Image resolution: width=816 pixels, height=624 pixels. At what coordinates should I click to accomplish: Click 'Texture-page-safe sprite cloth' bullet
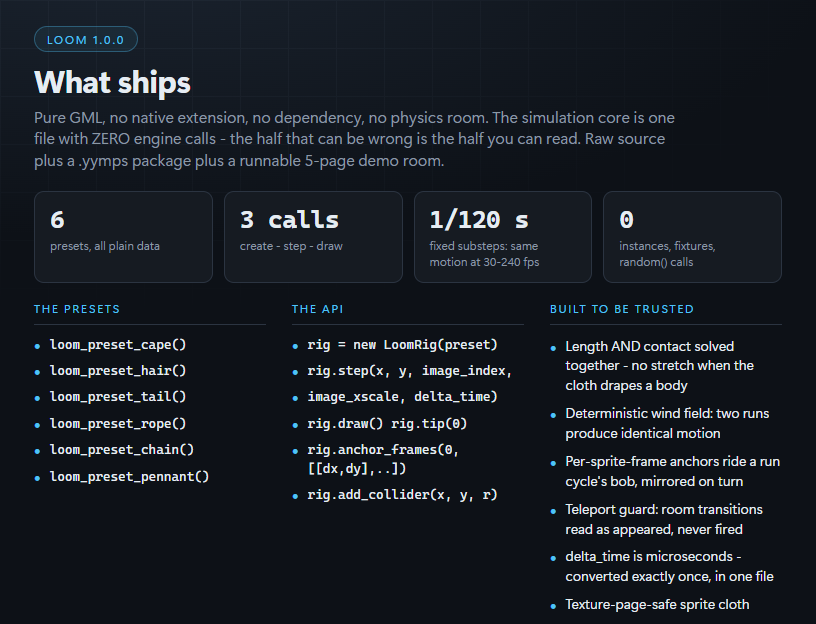[657, 605]
